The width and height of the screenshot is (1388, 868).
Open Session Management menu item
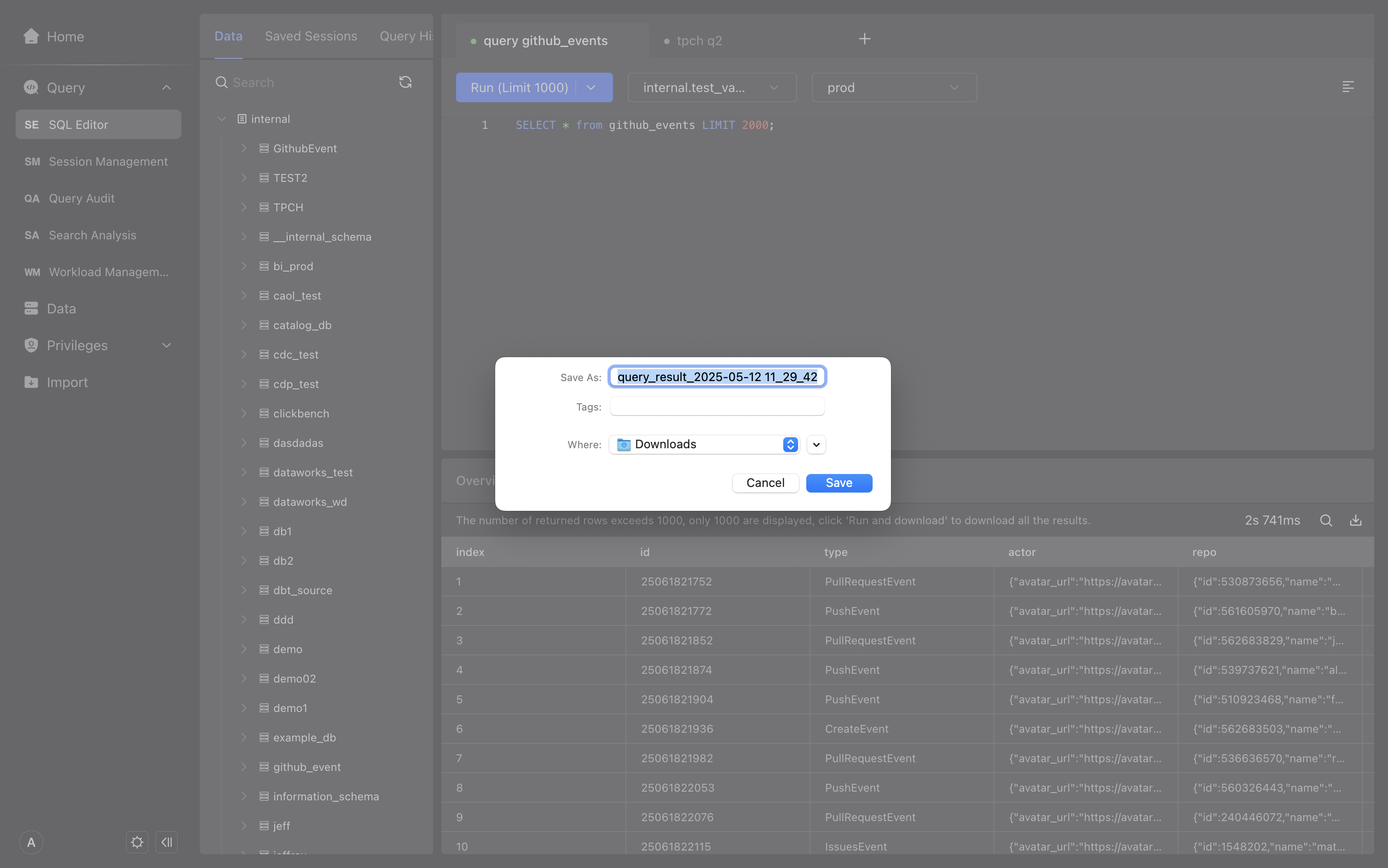pyautogui.click(x=98, y=162)
